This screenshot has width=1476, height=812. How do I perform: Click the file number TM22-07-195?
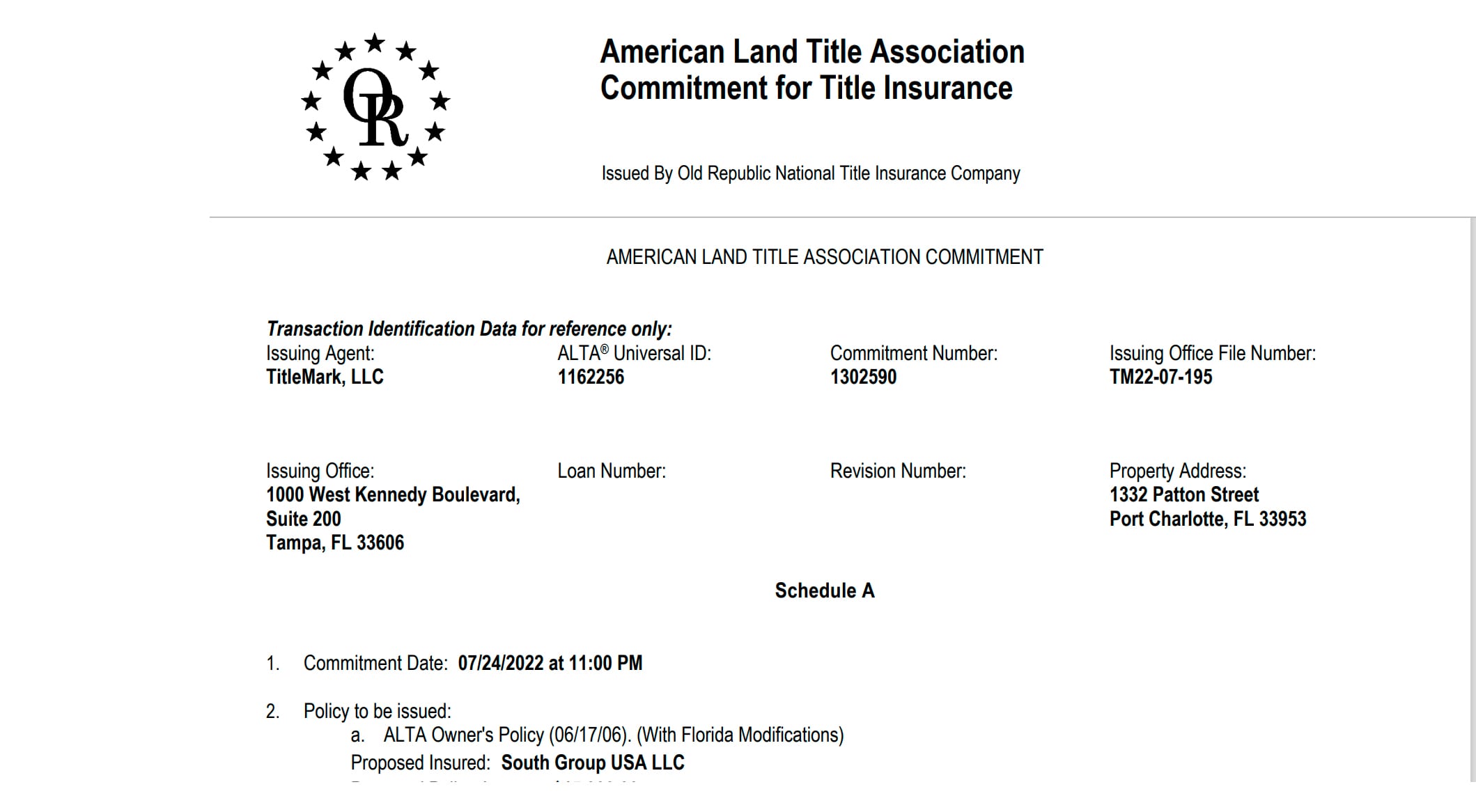tap(1160, 377)
